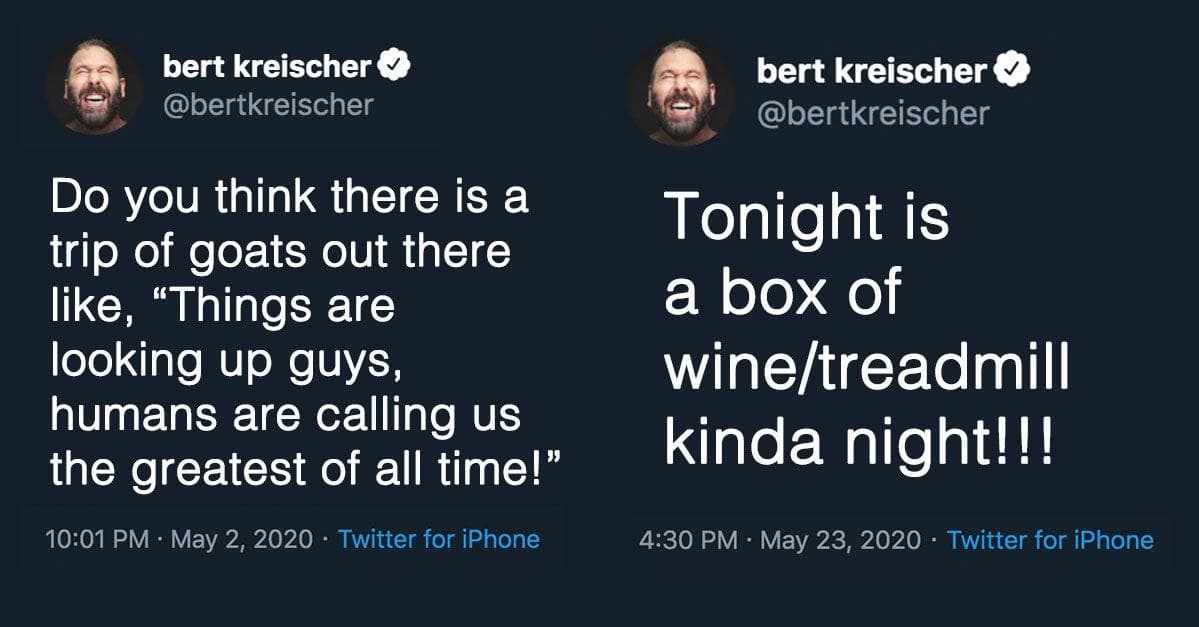
Task: Click the "looking up guys," text line
Action: 226,362
